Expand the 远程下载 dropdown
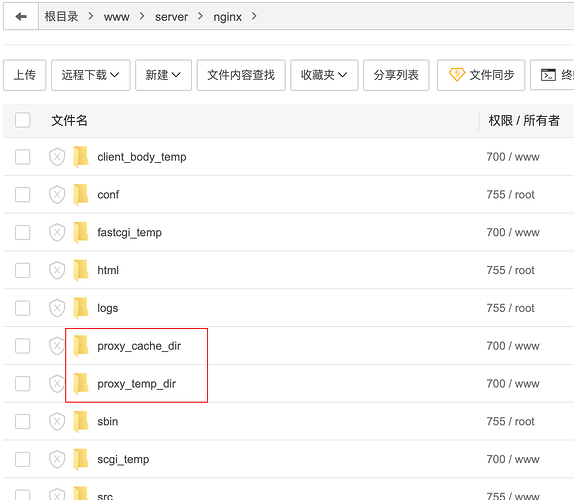The image size is (574, 500). coord(90,75)
